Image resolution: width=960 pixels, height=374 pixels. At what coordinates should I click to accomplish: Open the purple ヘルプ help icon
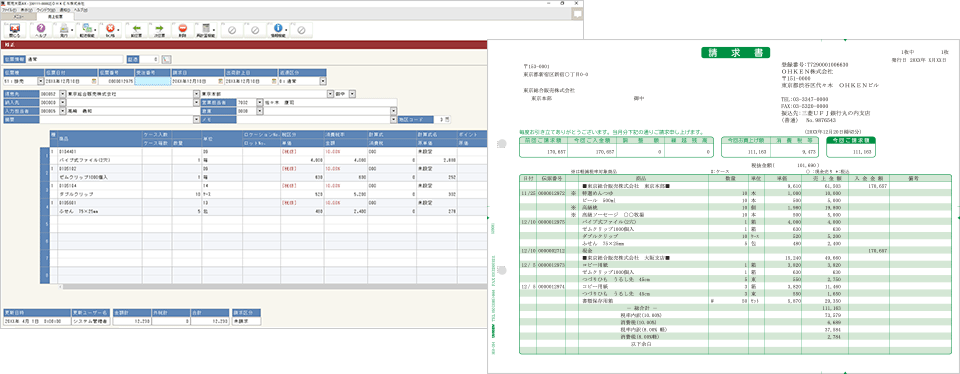click(x=41, y=30)
